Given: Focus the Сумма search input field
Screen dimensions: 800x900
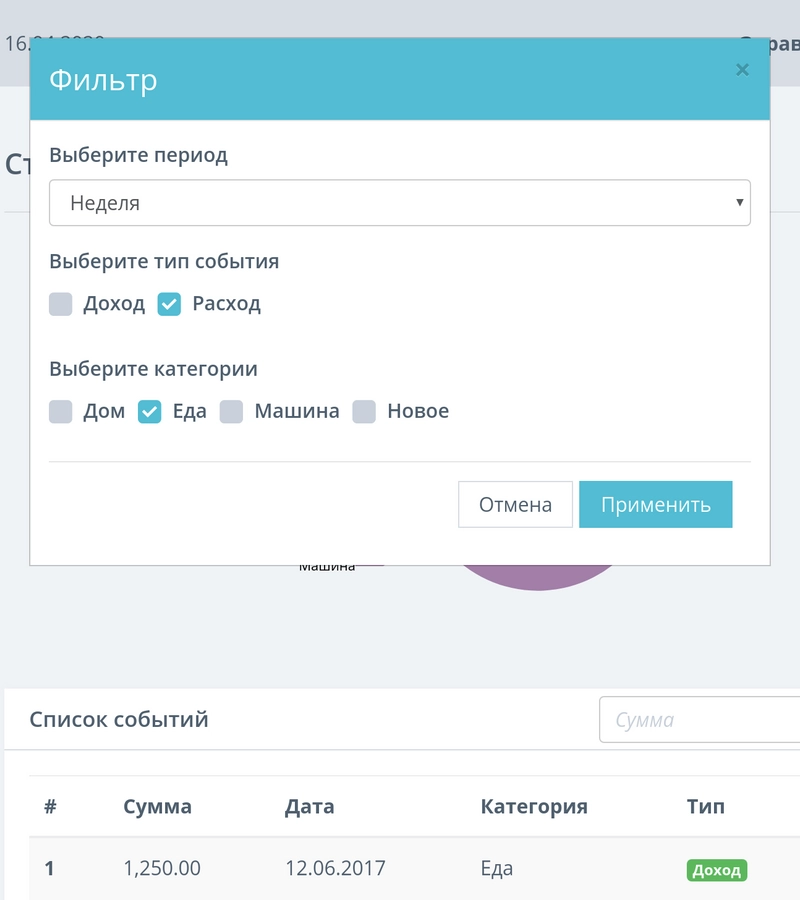Looking at the screenshot, I should point(700,720).
